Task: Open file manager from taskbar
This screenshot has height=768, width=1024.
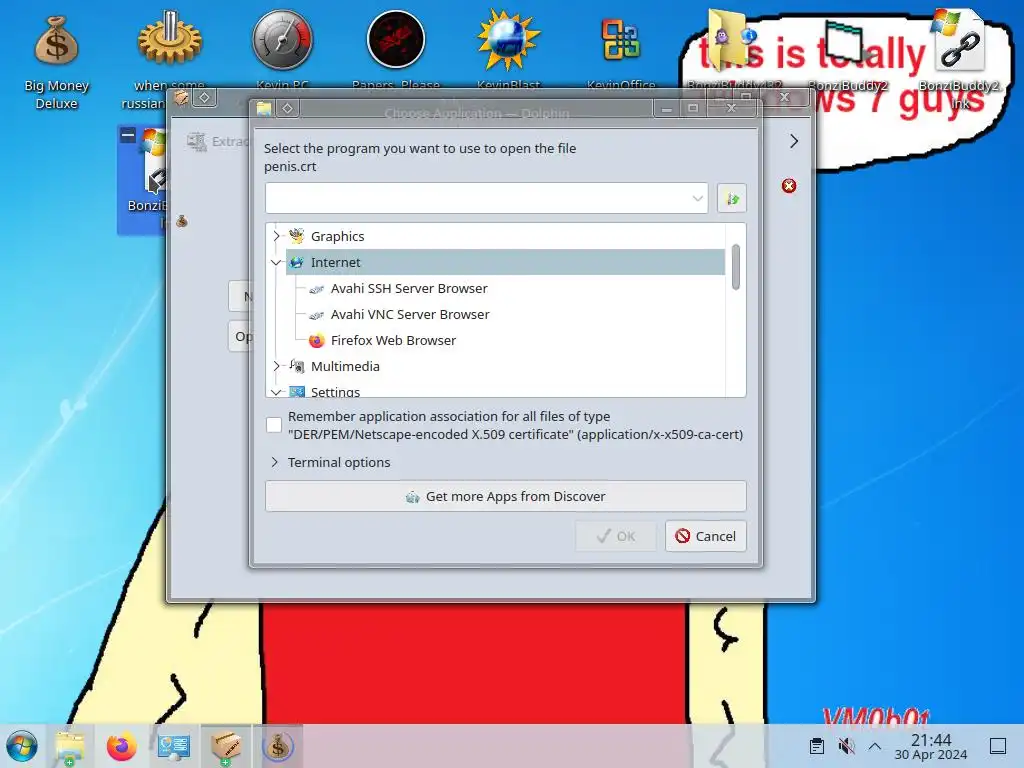Action: (70, 746)
